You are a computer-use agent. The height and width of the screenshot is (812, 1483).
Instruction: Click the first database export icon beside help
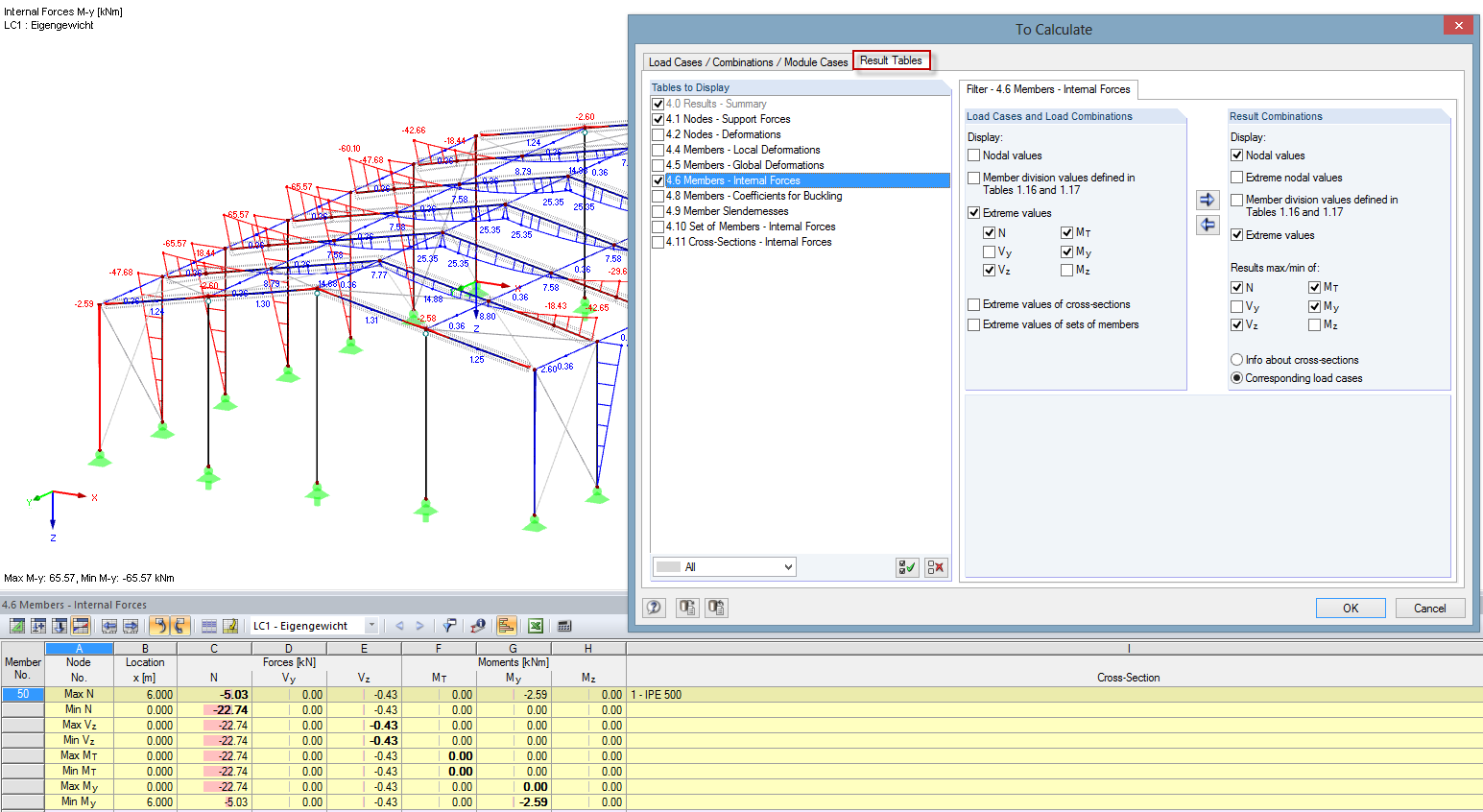687,608
